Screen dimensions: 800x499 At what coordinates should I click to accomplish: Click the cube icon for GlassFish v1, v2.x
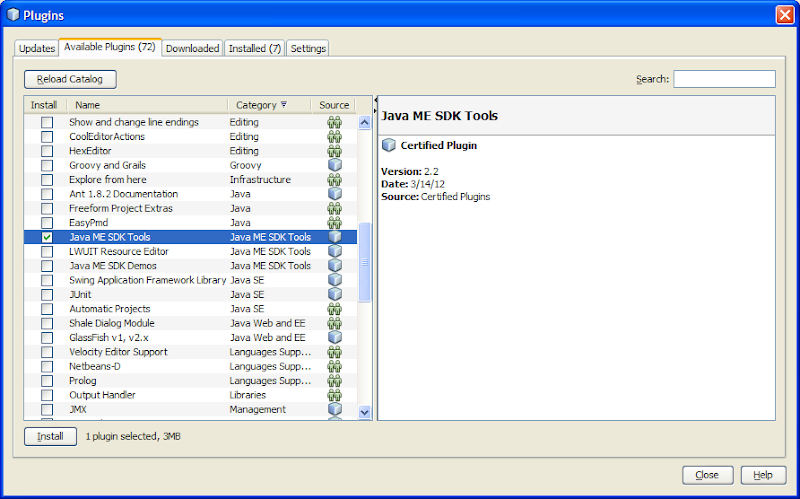335,337
